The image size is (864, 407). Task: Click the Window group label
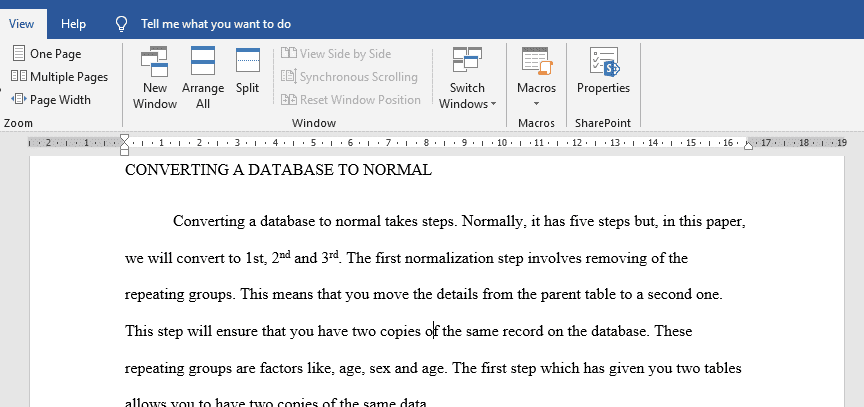[314, 123]
